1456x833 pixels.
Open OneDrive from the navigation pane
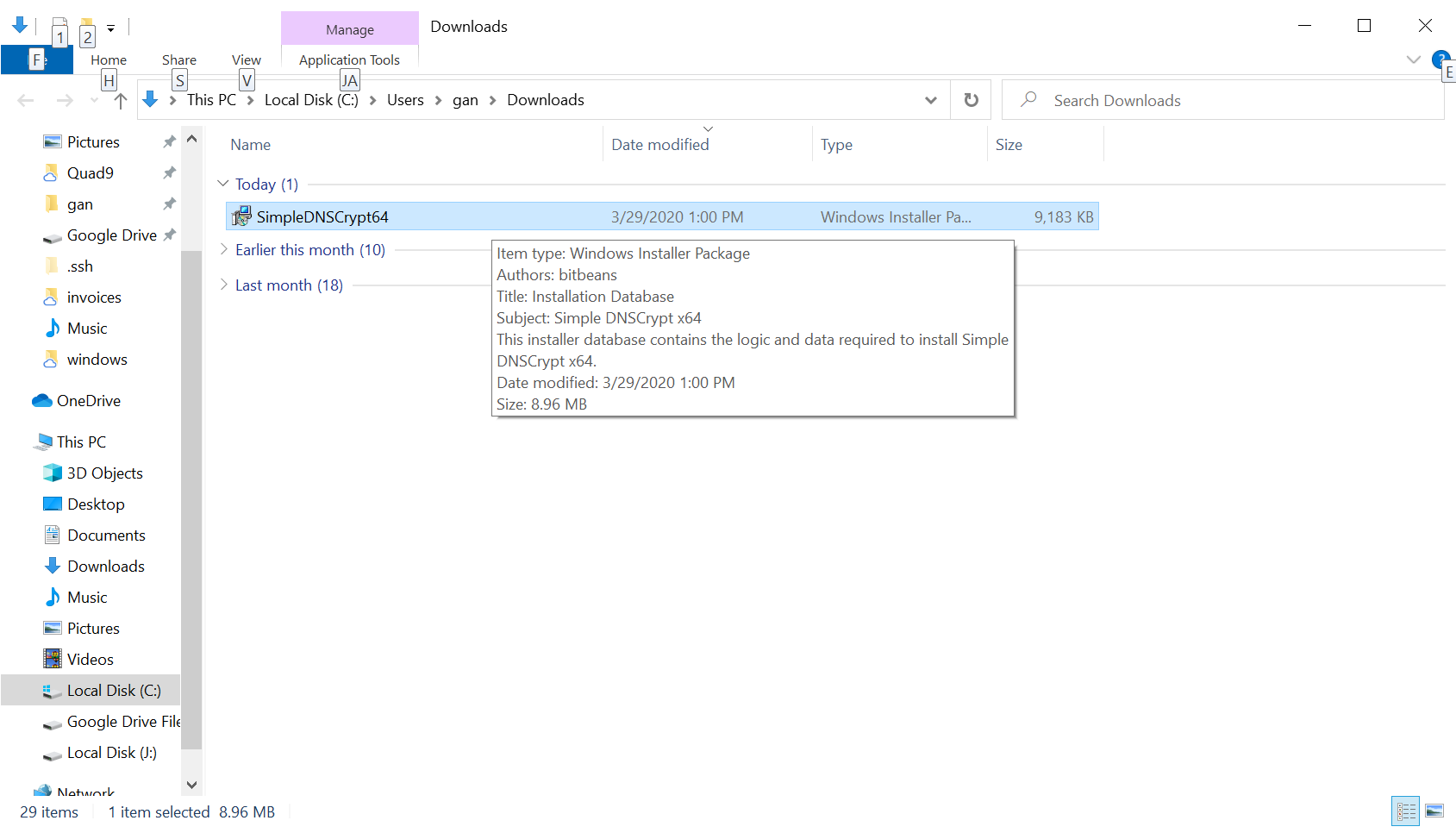click(88, 401)
